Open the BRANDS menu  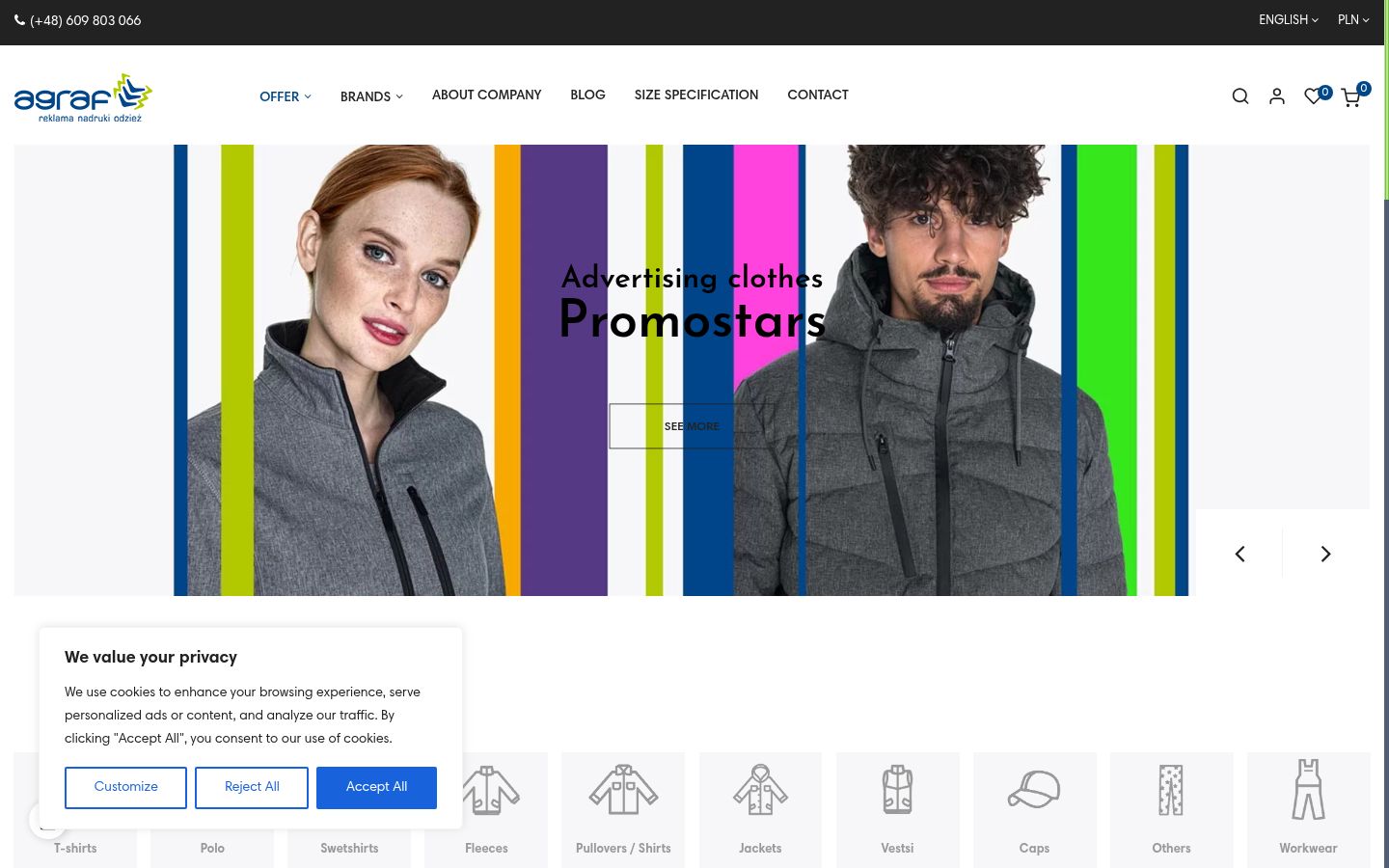(x=371, y=96)
